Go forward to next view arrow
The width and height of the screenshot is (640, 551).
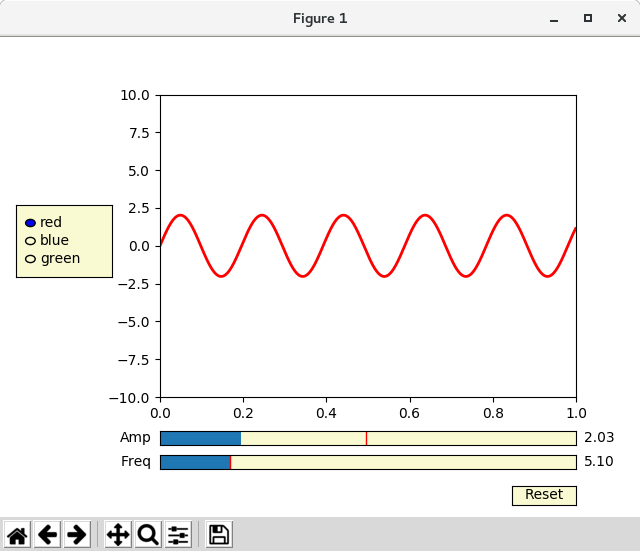77,535
